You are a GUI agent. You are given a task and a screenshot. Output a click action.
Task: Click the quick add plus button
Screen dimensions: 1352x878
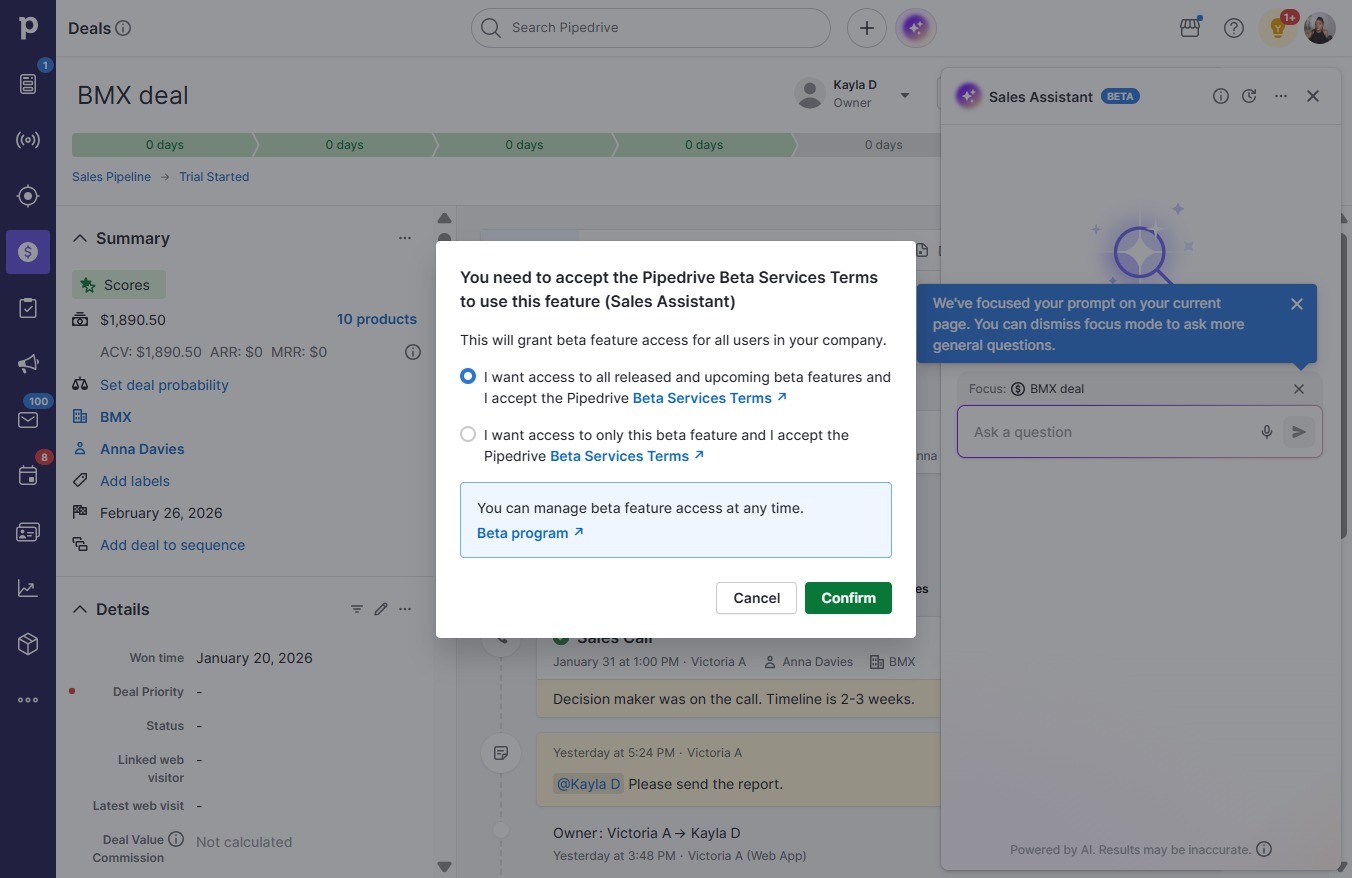[x=867, y=28]
